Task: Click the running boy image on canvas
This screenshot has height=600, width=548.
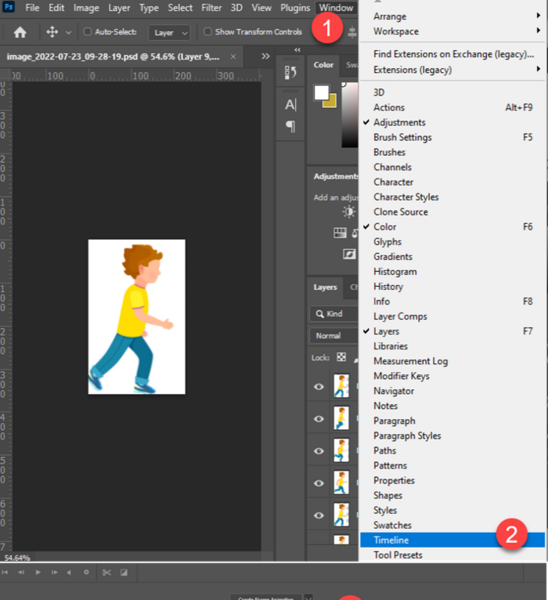Action: click(x=137, y=317)
